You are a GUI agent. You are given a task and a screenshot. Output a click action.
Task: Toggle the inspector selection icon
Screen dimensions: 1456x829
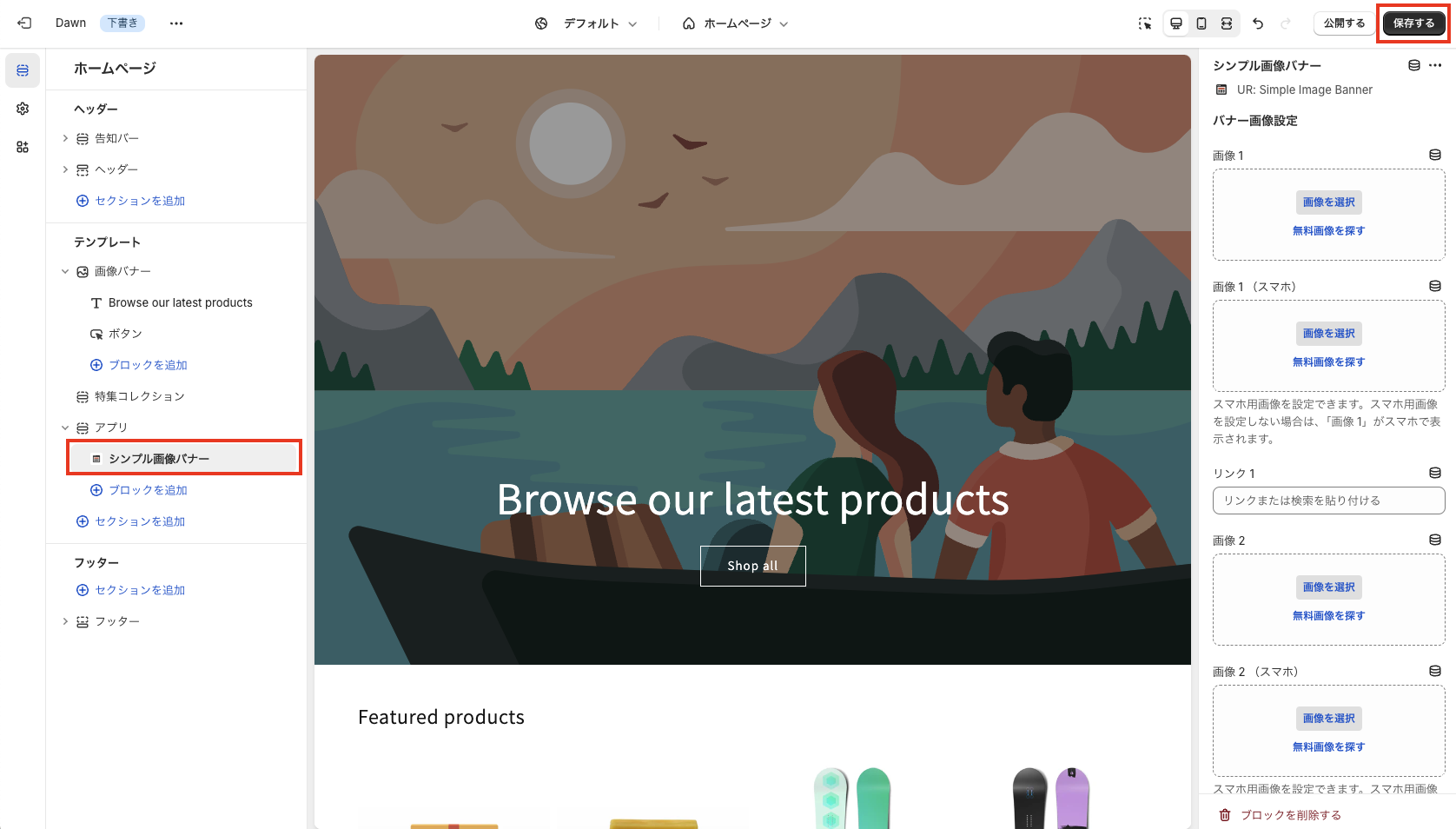point(1145,23)
